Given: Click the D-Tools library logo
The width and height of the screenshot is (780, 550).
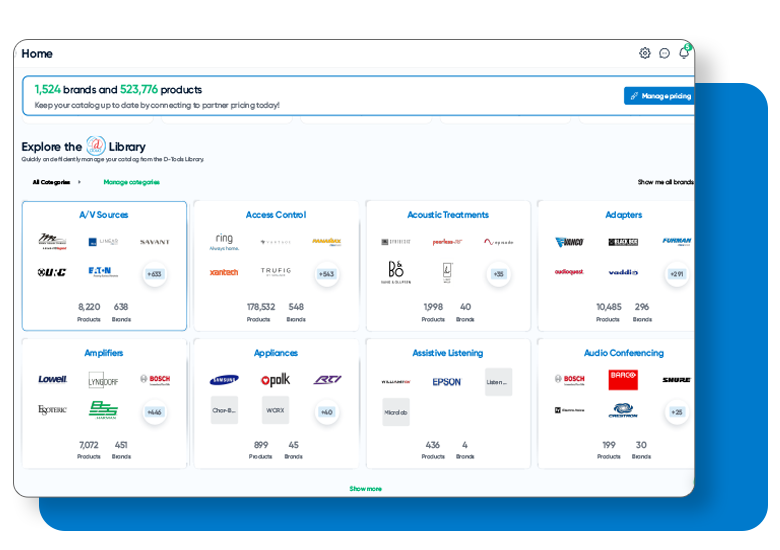Looking at the screenshot, I should [x=96, y=146].
